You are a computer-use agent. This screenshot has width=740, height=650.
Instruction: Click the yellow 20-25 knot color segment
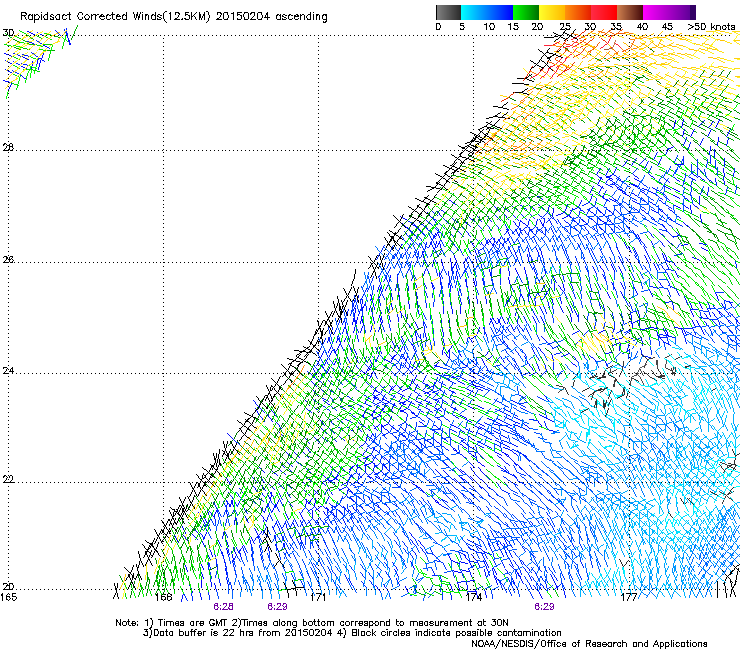[552, 12]
